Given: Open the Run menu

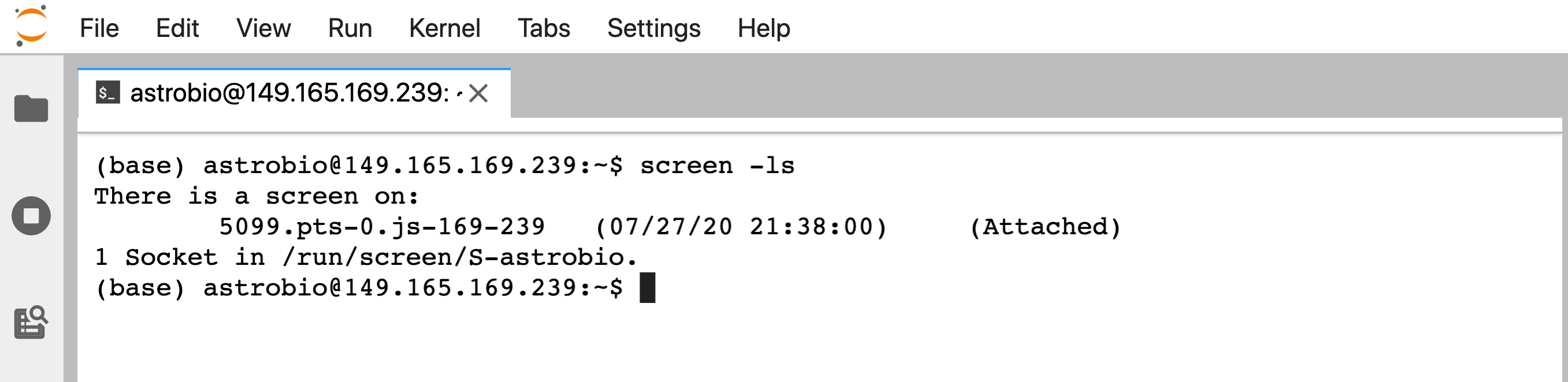Looking at the screenshot, I should point(350,28).
